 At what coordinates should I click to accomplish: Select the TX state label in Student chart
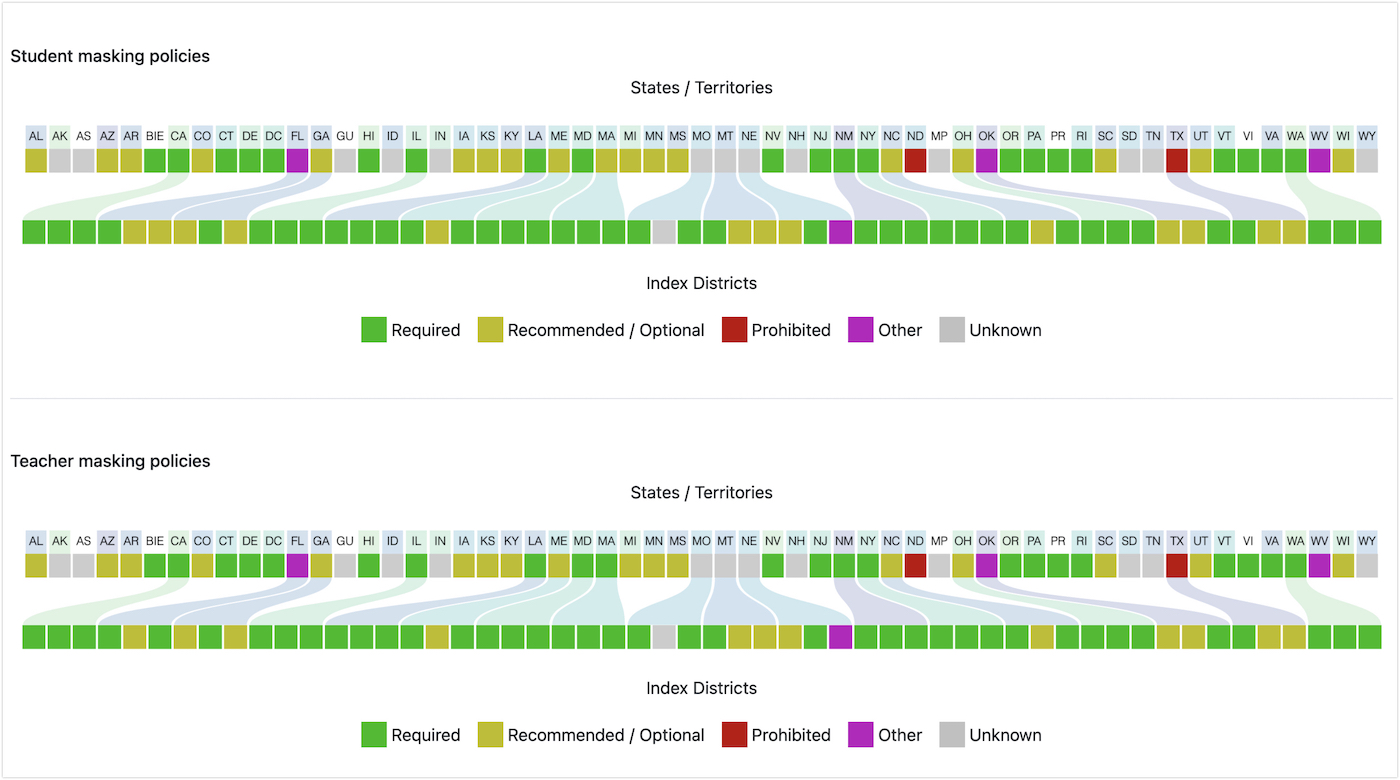click(1177, 136)
